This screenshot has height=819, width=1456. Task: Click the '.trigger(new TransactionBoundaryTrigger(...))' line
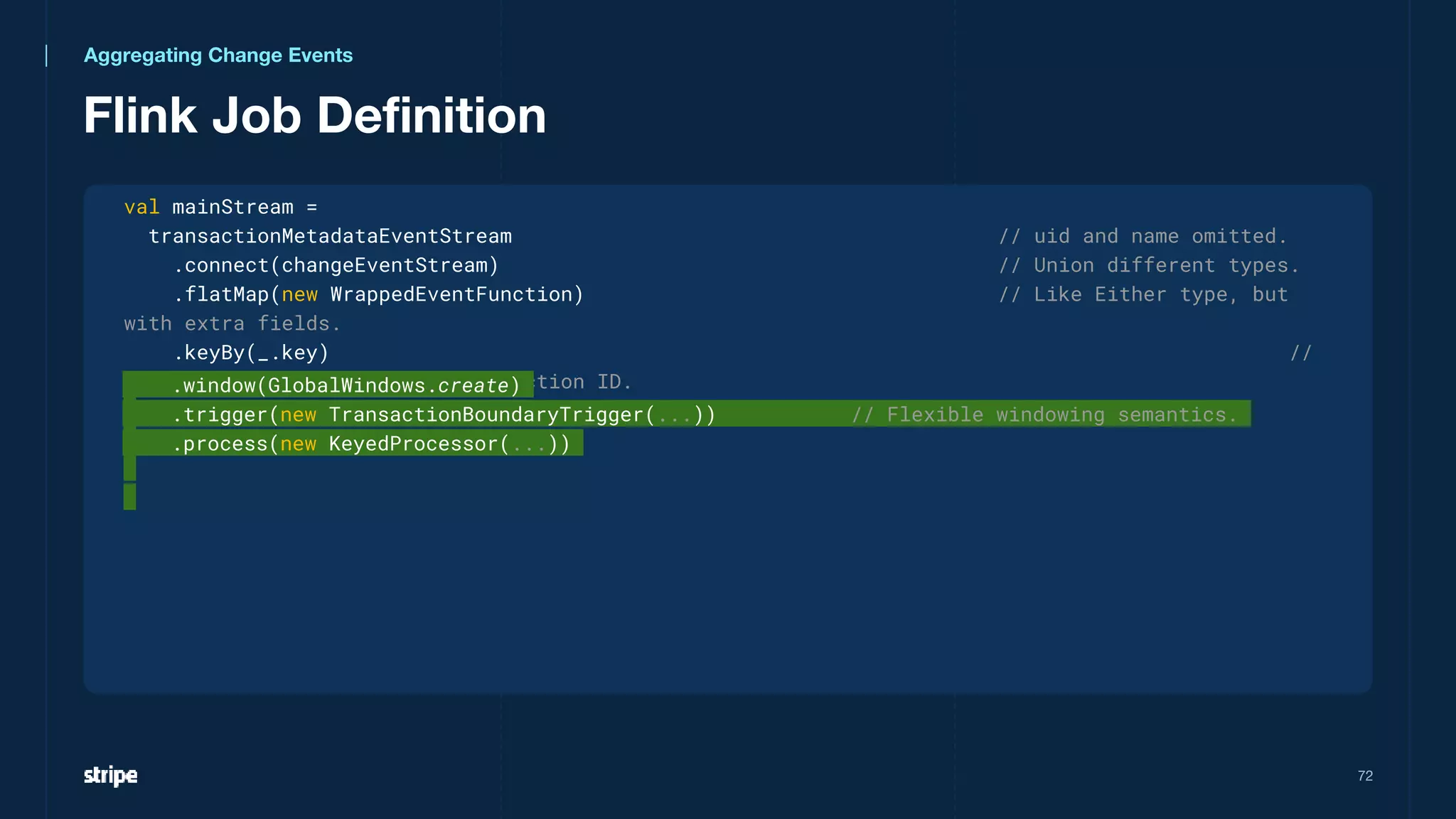coord(444,414)
